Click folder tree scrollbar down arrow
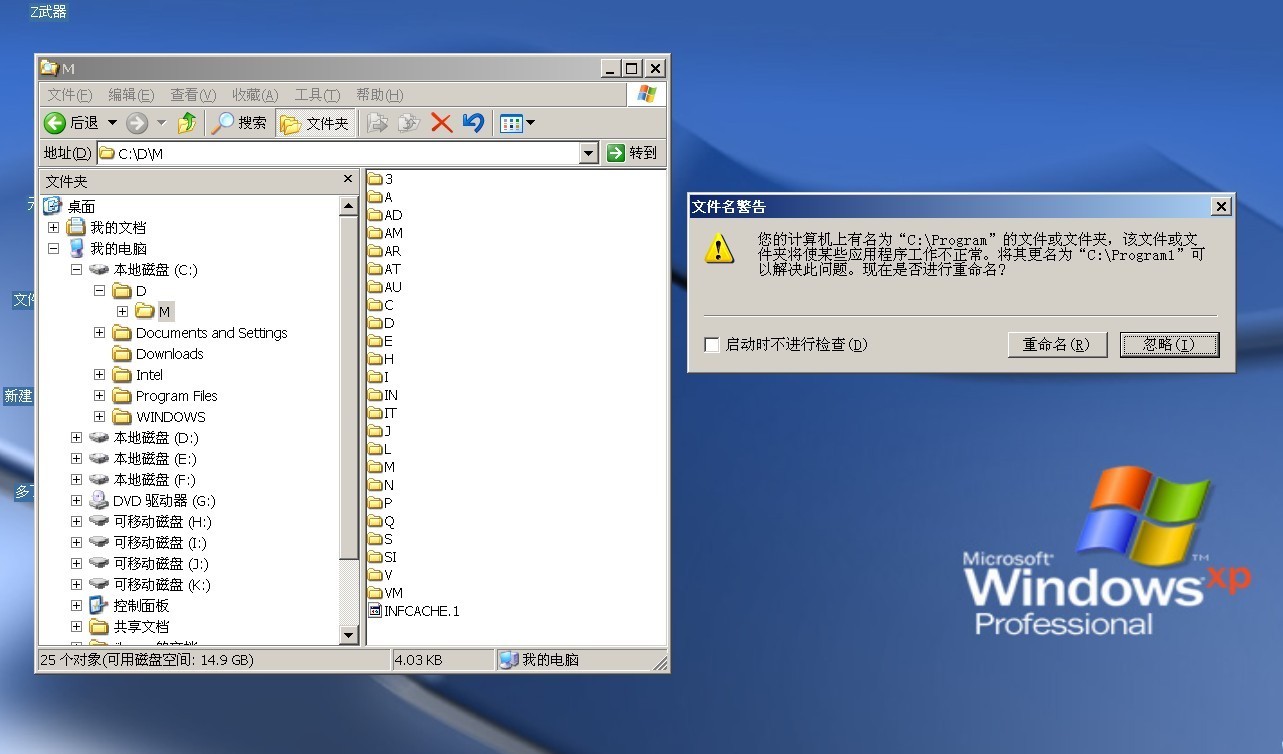Screen dimensions: 1283x754 (348, 635)
